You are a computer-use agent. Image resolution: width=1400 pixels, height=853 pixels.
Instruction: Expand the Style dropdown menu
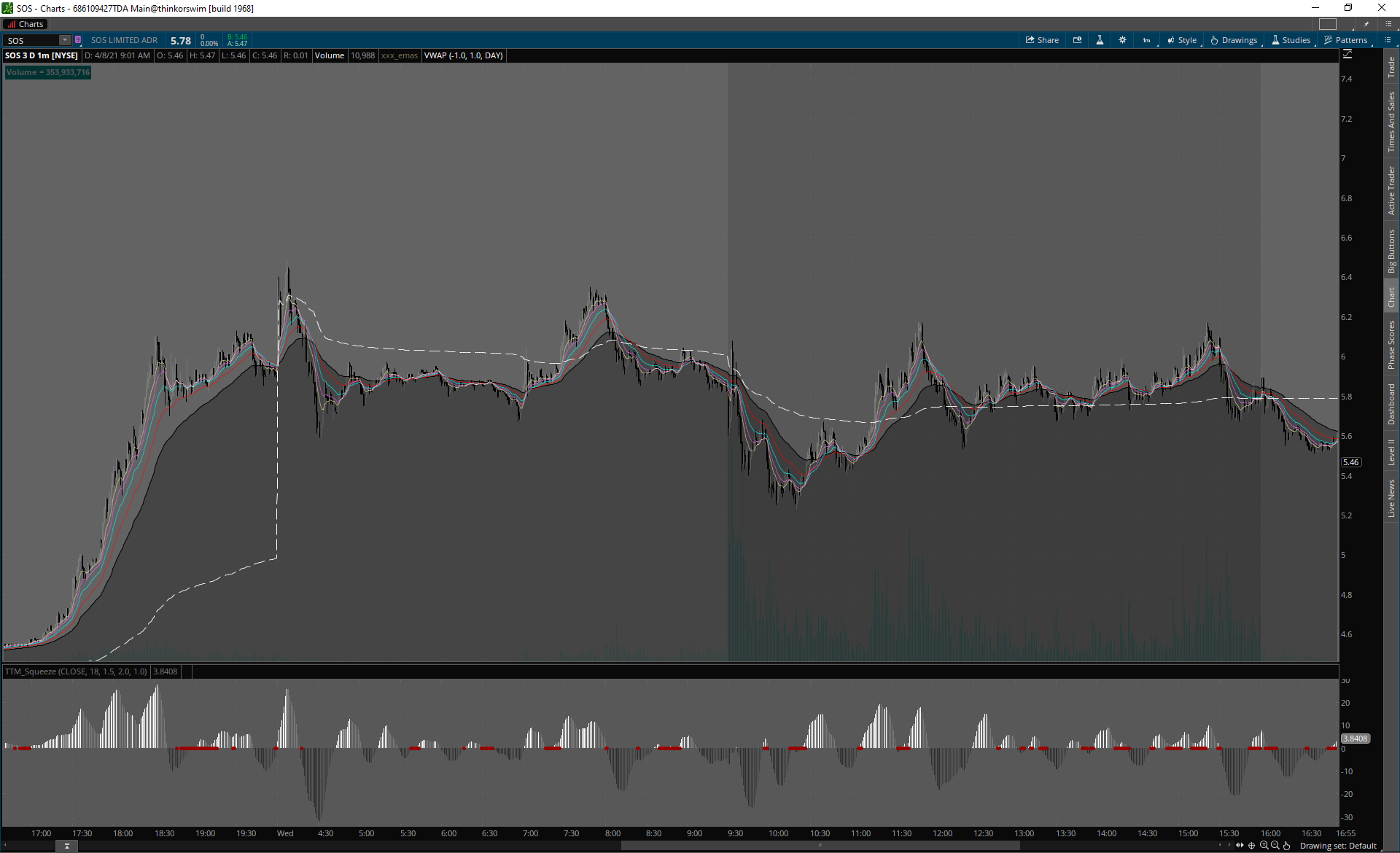point(1182,40)
